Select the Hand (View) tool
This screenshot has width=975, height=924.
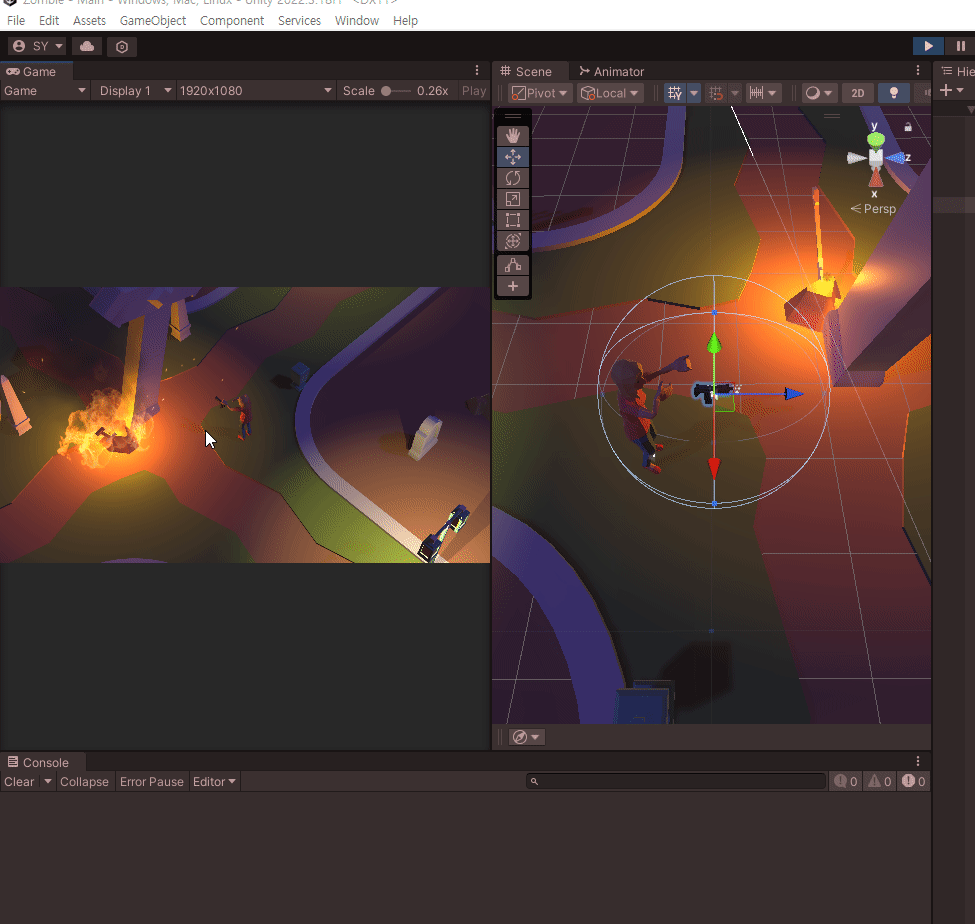(x=512, y=136)
